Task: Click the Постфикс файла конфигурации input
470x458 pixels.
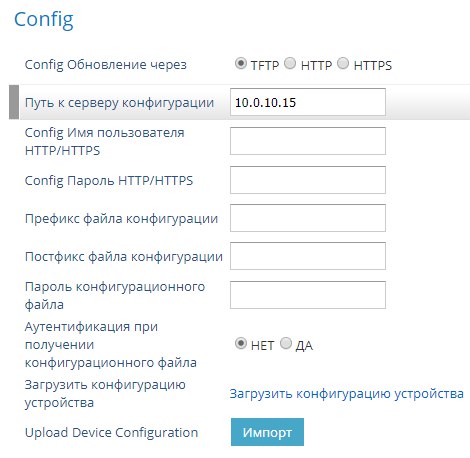Action: (308, 256)
